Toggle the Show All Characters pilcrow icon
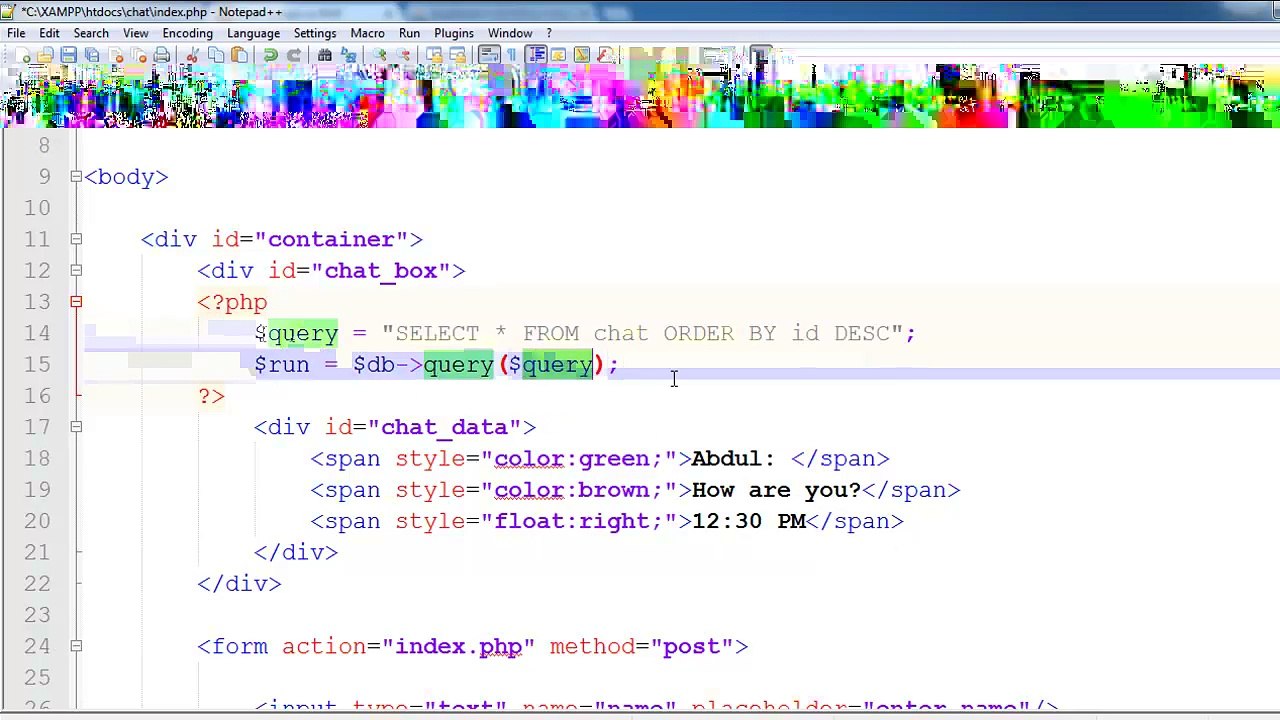 tap(512, 55)
